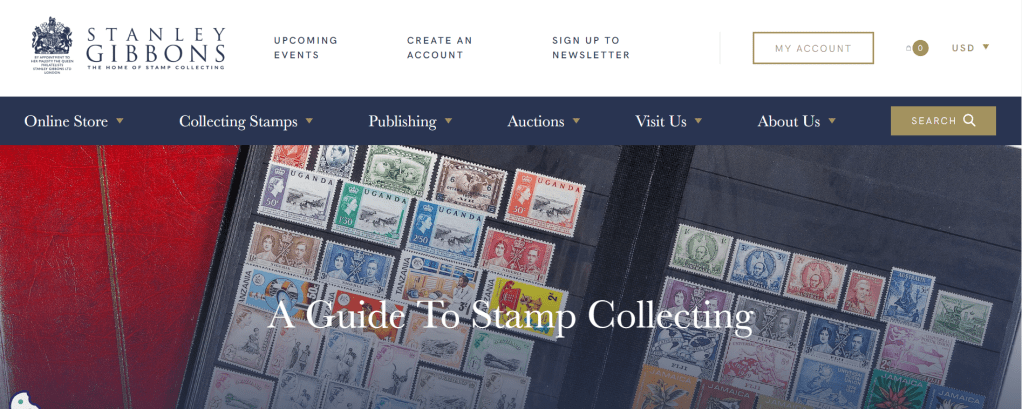
Task: Follow the Sign Up To Newsletter link
Action: pyautogui.click(x=591, y=48)
